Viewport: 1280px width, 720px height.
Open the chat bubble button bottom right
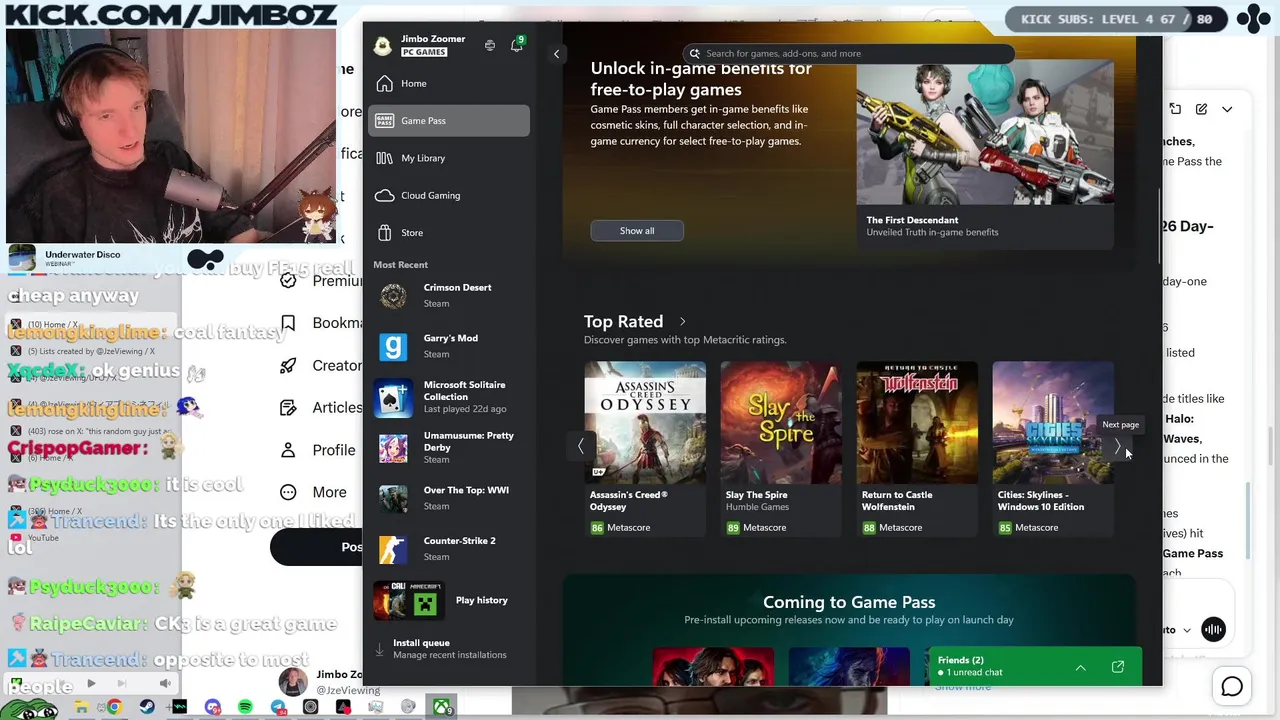1232,687
